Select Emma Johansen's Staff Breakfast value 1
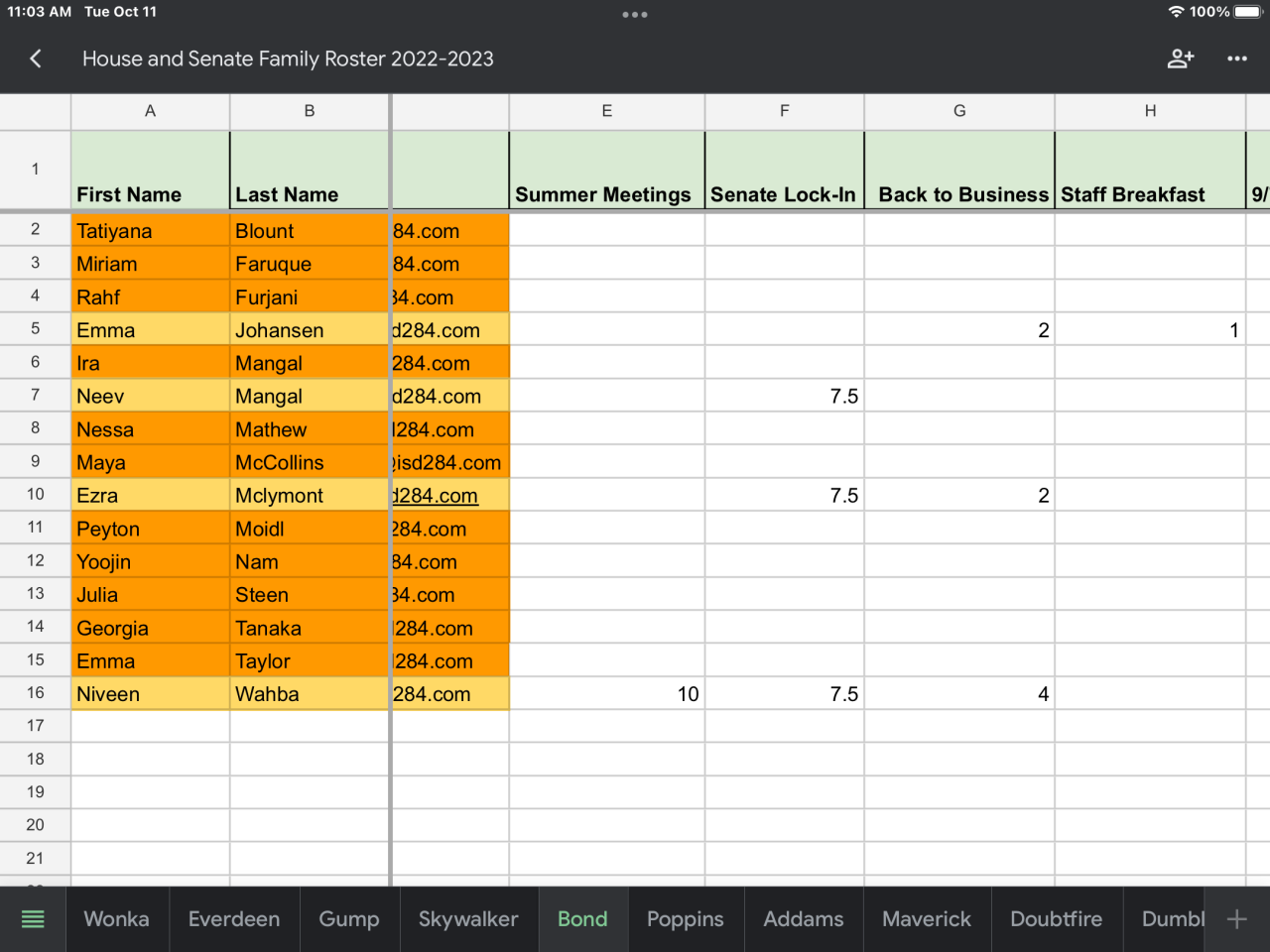Viewport: 1270px width, 952px height. point(1150,330)
